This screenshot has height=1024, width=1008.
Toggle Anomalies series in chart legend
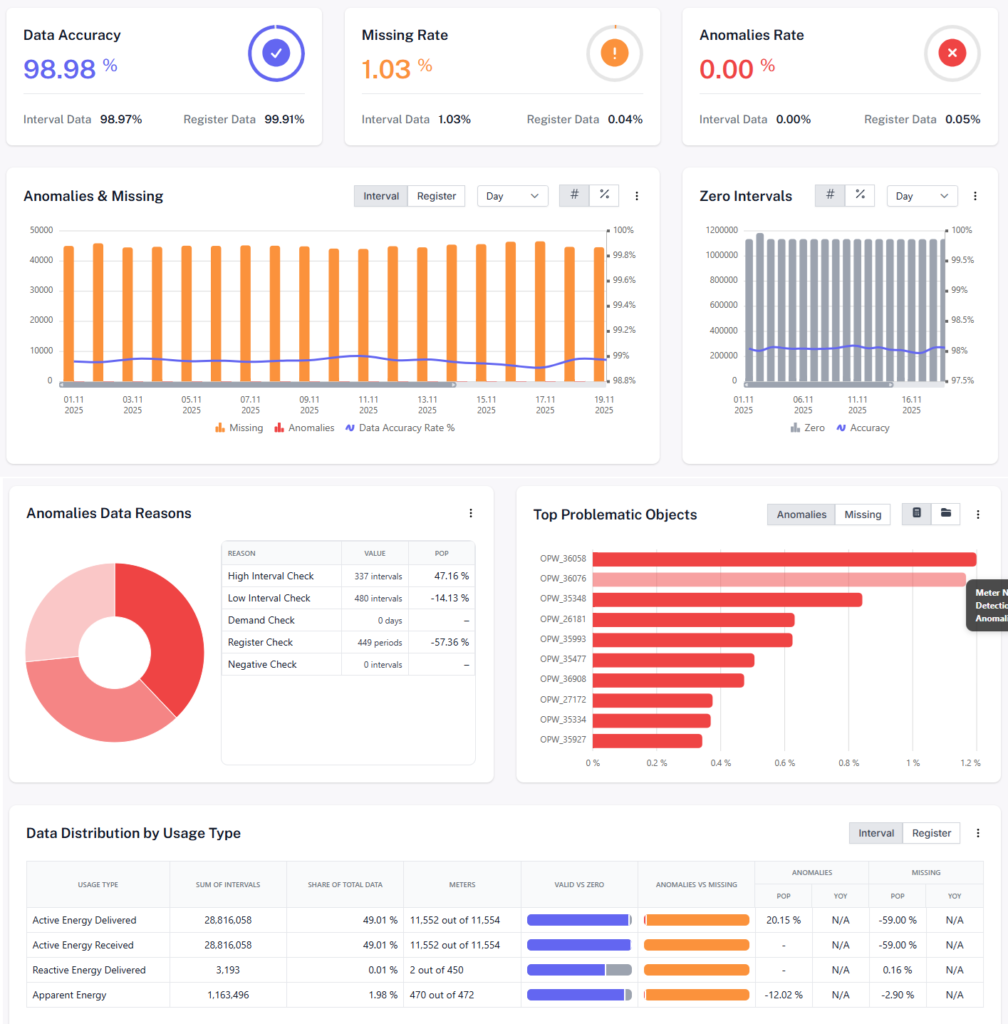tap(304, 428)
